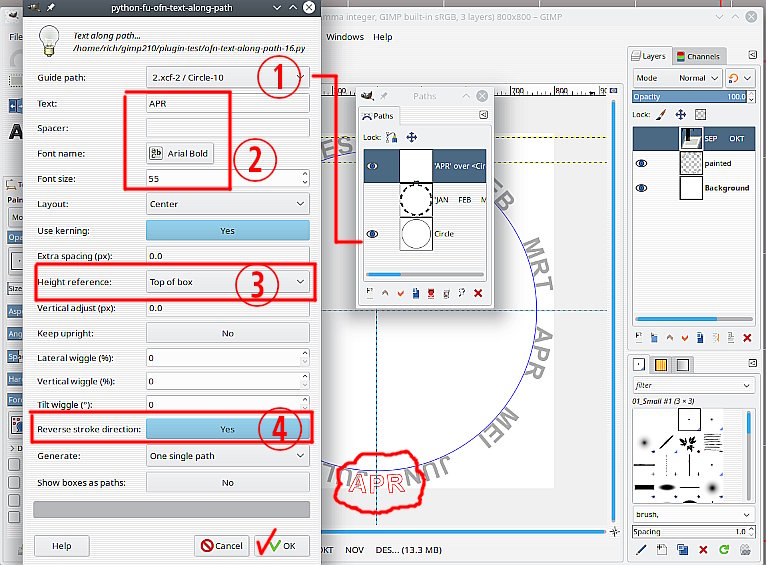Open Paths tab configuration menu
This screenshot has height=565, width=766.
tap(483, 115)
